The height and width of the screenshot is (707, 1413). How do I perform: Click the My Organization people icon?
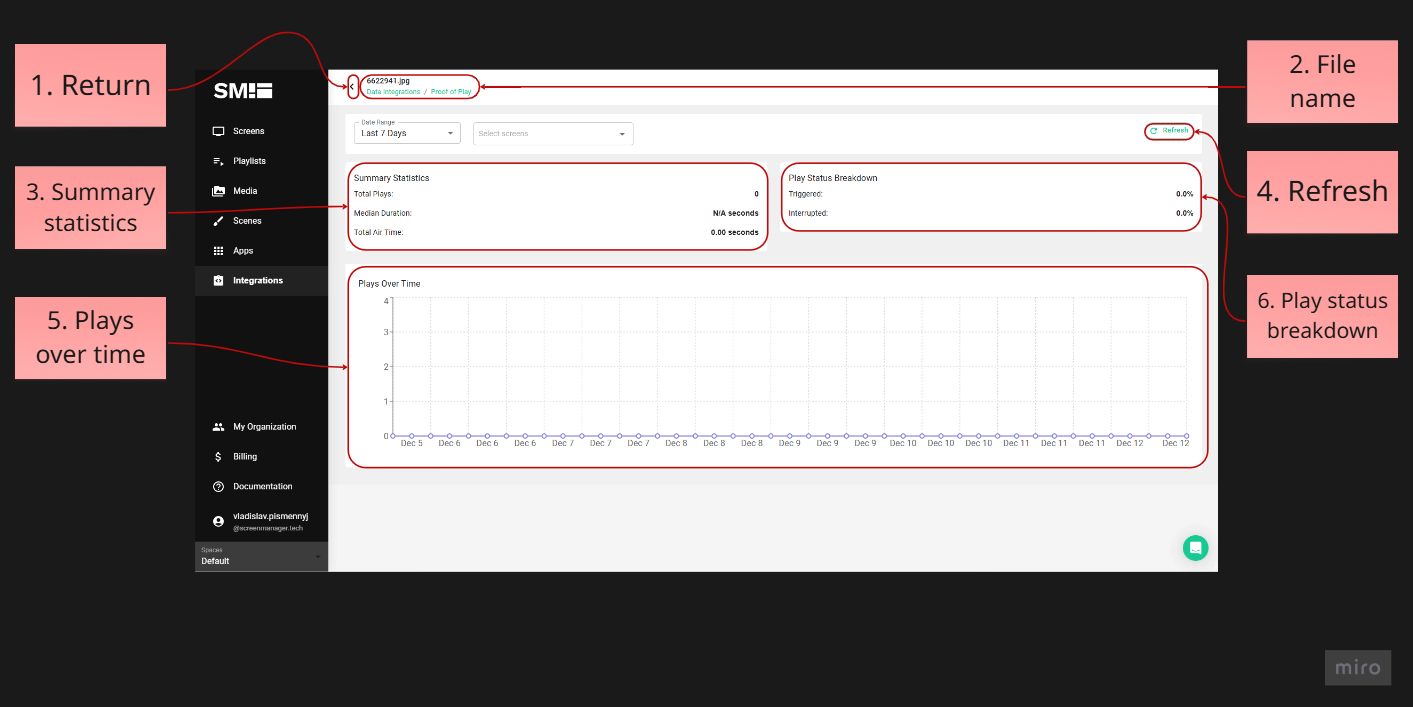coord(218,427)
